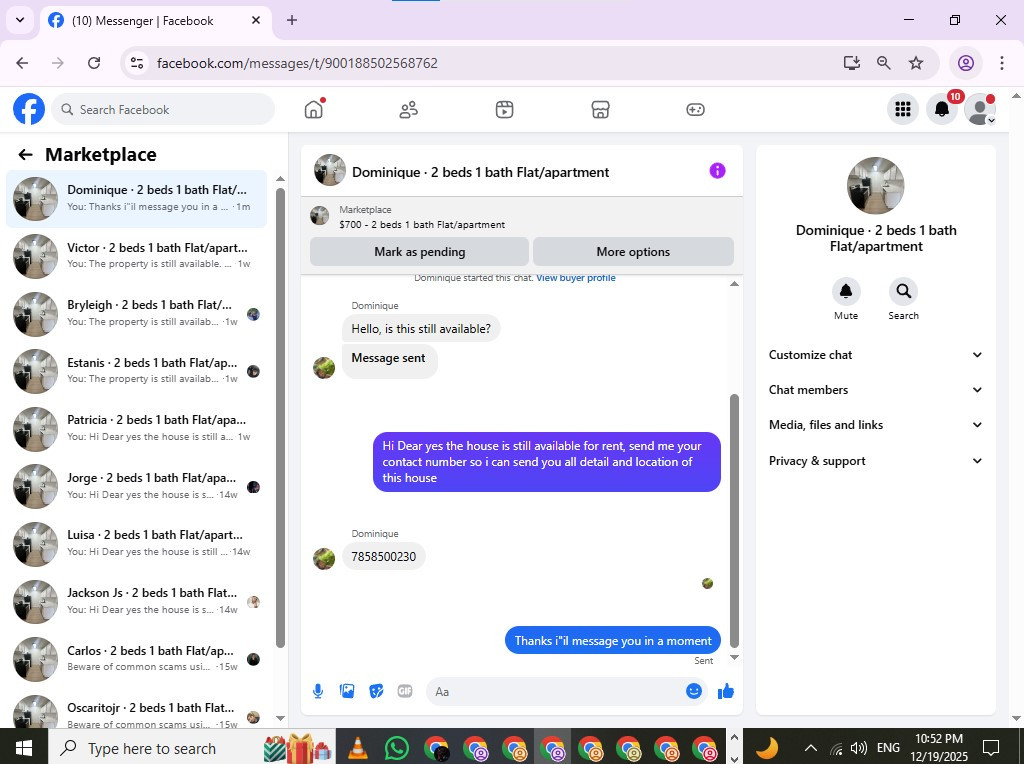Screen dimensions: 1024x764
Task: Open the Luisa conversation
Action: pyautogui.click(x=137, y=543)
